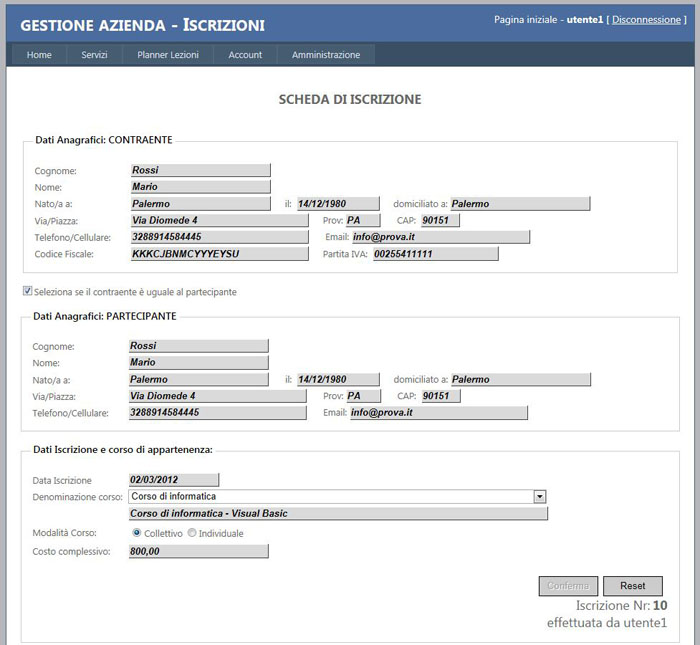
Task: Click the Contraente Nome field
Action: (x=201, y=187)
